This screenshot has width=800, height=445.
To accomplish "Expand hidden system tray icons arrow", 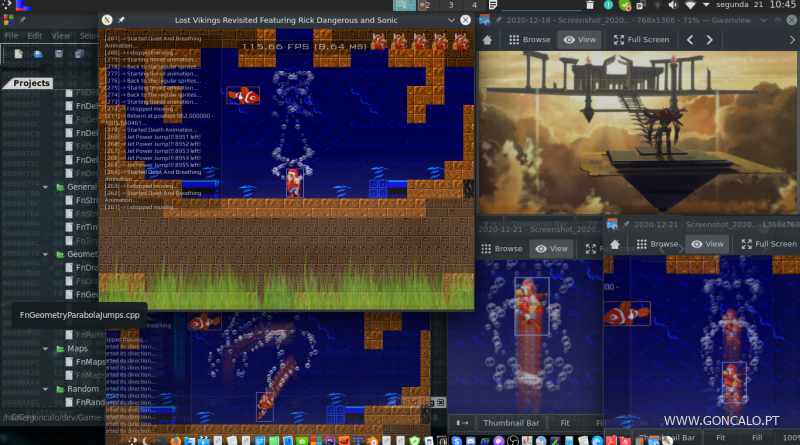I will click(706, 5).
